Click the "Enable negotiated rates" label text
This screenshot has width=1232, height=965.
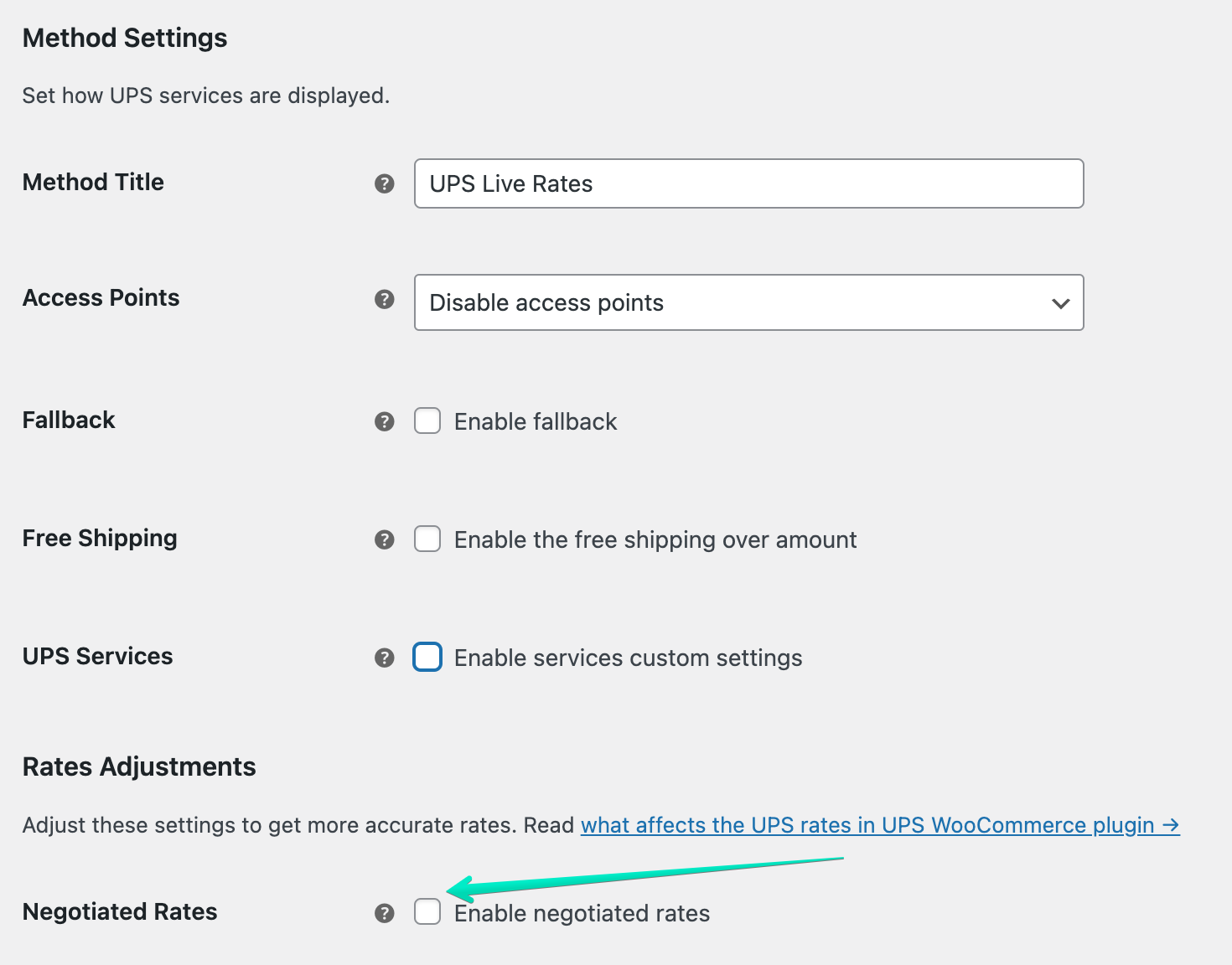(x=582, y=913)
